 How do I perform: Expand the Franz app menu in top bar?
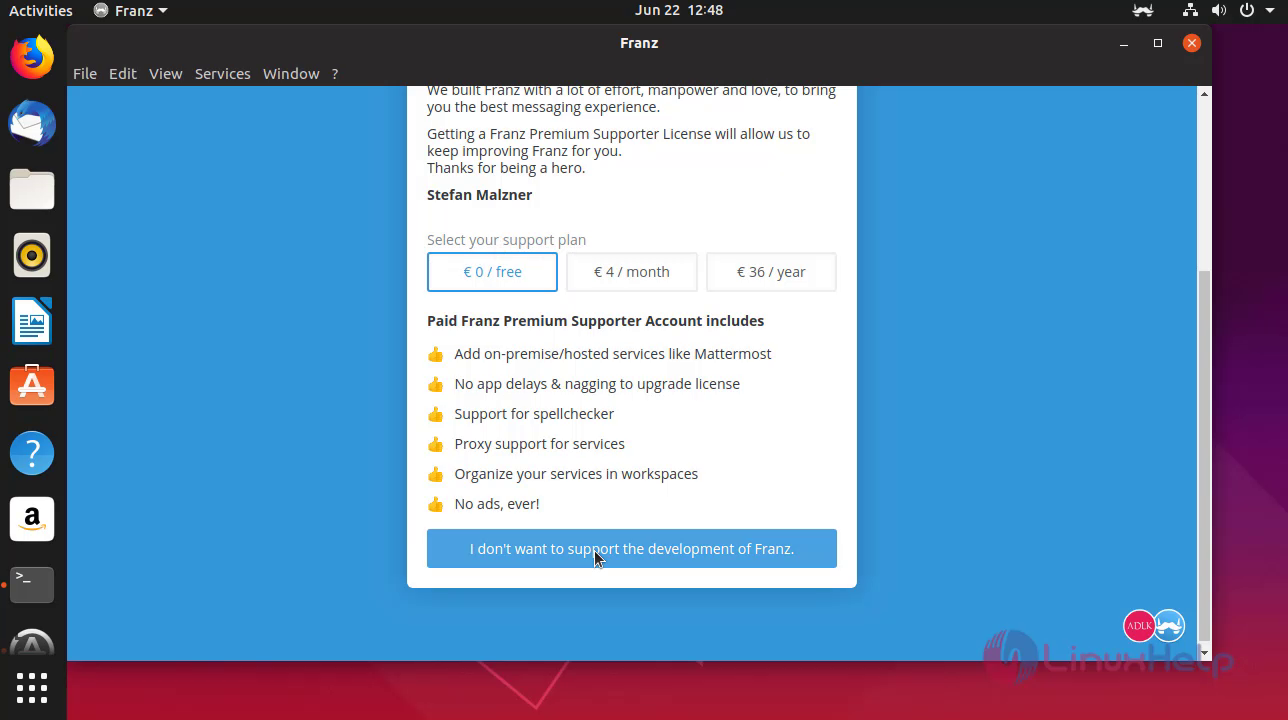point(131,11)
